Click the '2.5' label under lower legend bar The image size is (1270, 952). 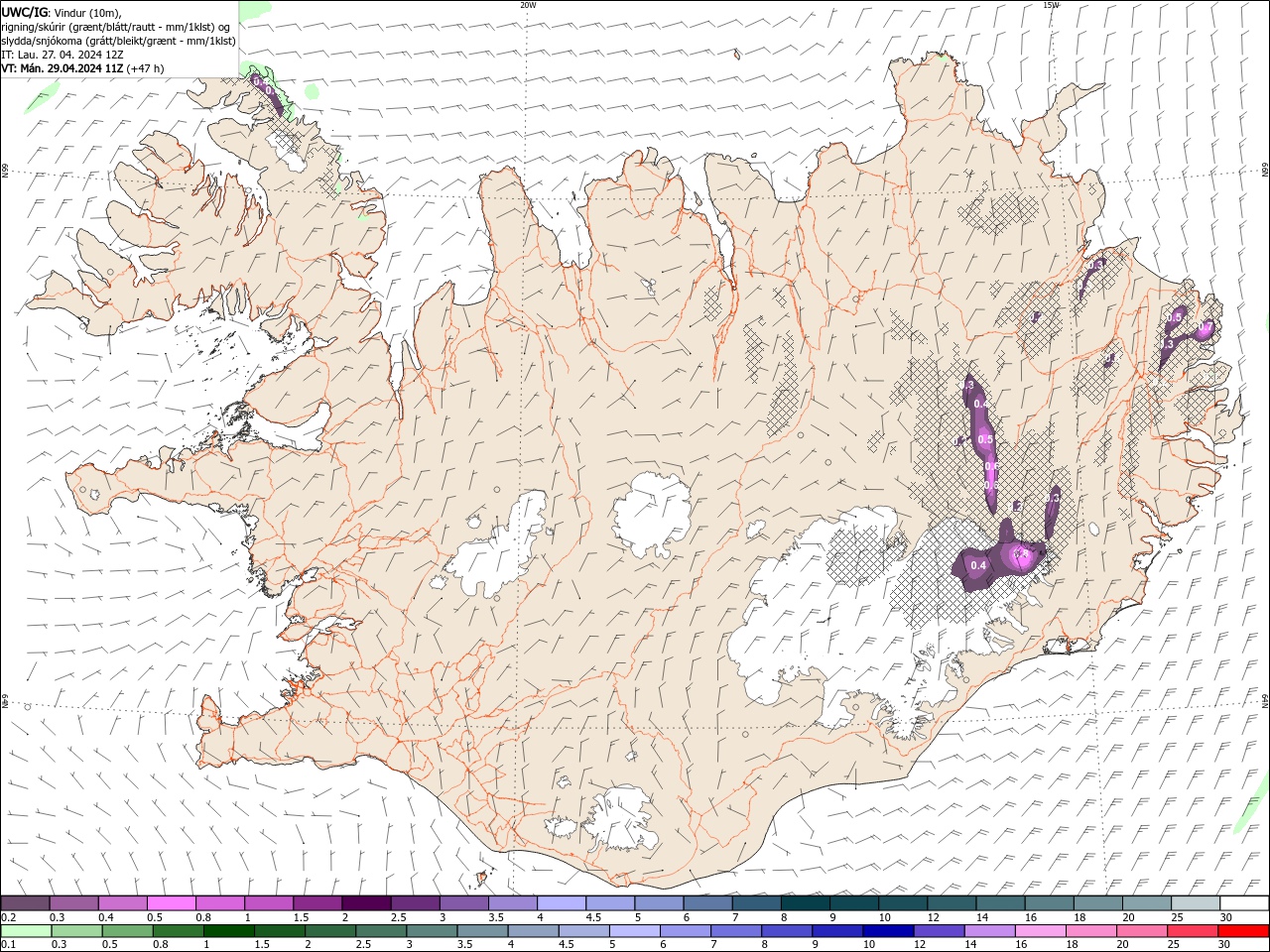[363, 945]
